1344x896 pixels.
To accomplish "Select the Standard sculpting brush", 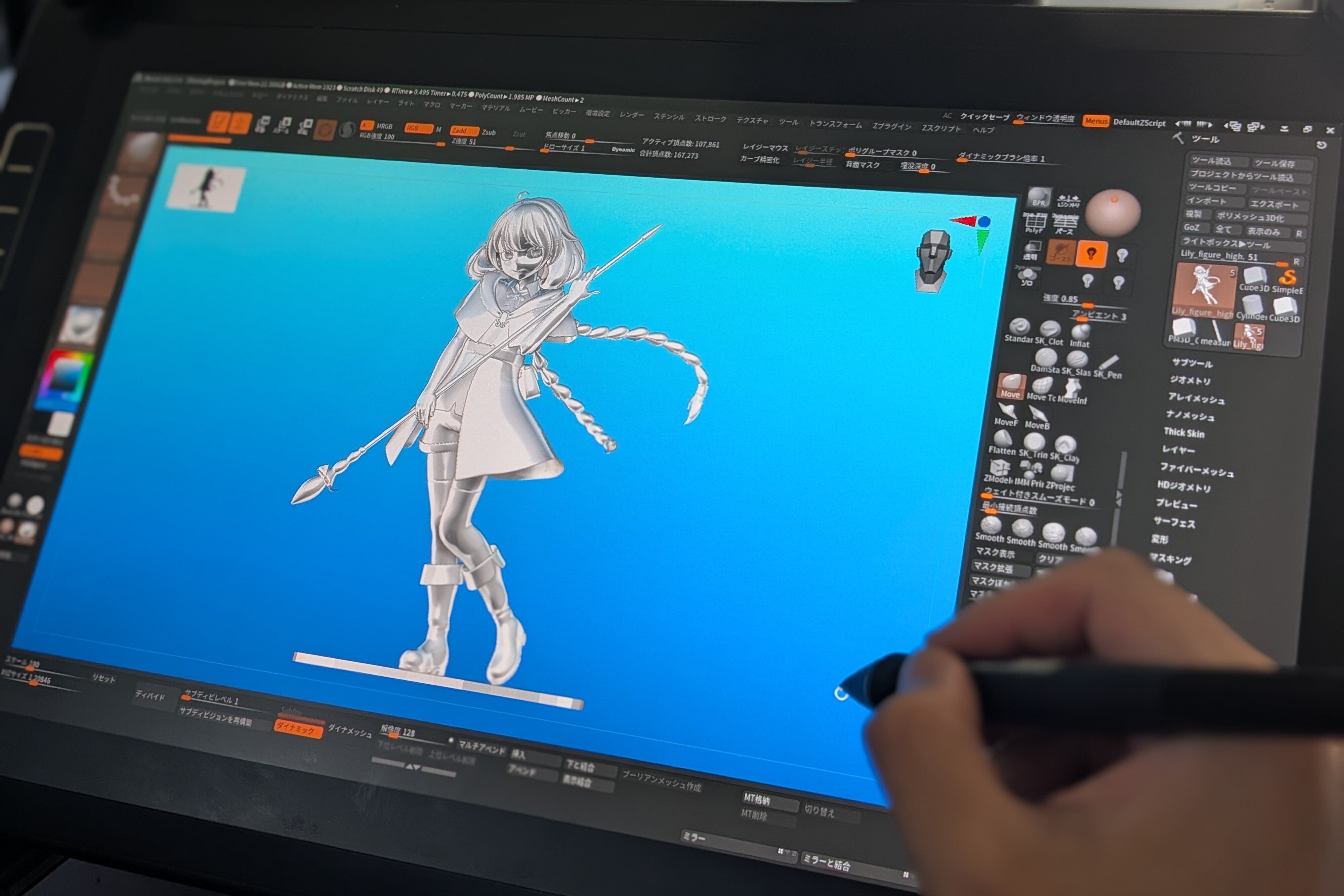I will coord(1019,328).
